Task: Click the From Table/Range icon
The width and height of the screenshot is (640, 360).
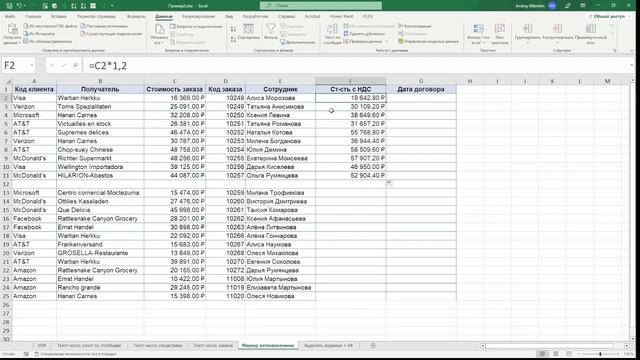Action: 26,41
